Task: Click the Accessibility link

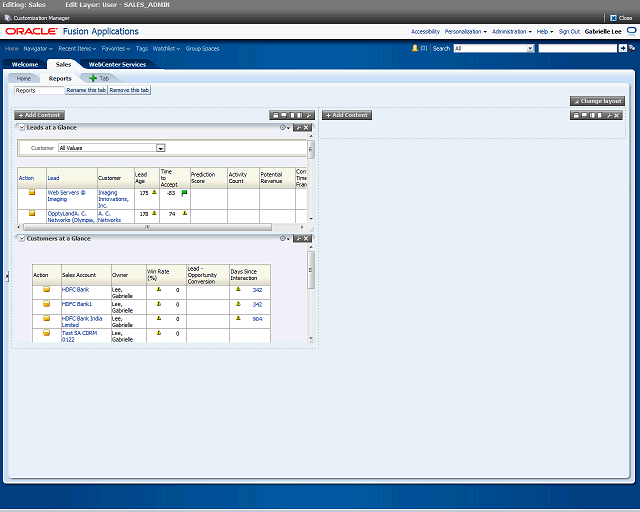Action: tap(425, 31)
